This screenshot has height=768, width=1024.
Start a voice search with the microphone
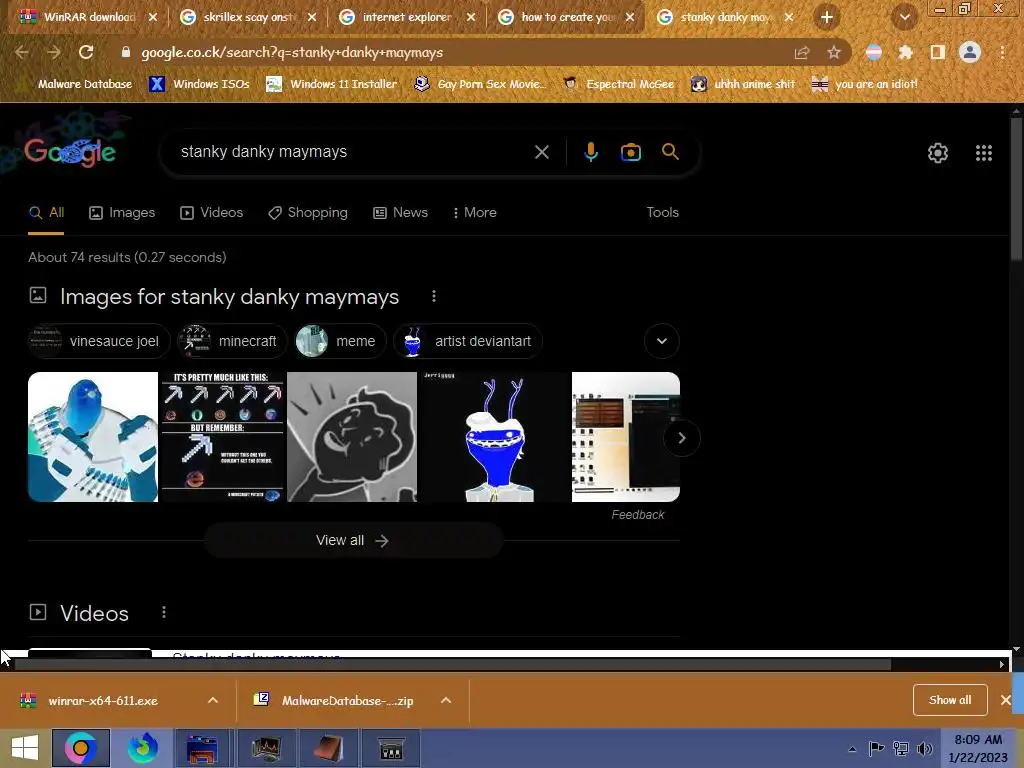coord(591,152)
